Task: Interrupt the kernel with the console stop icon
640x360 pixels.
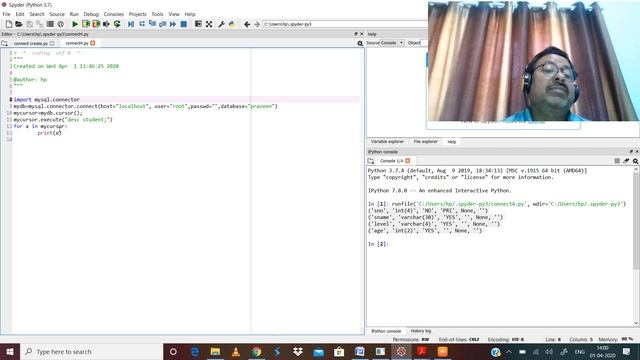Action: (x=617, y=161)
